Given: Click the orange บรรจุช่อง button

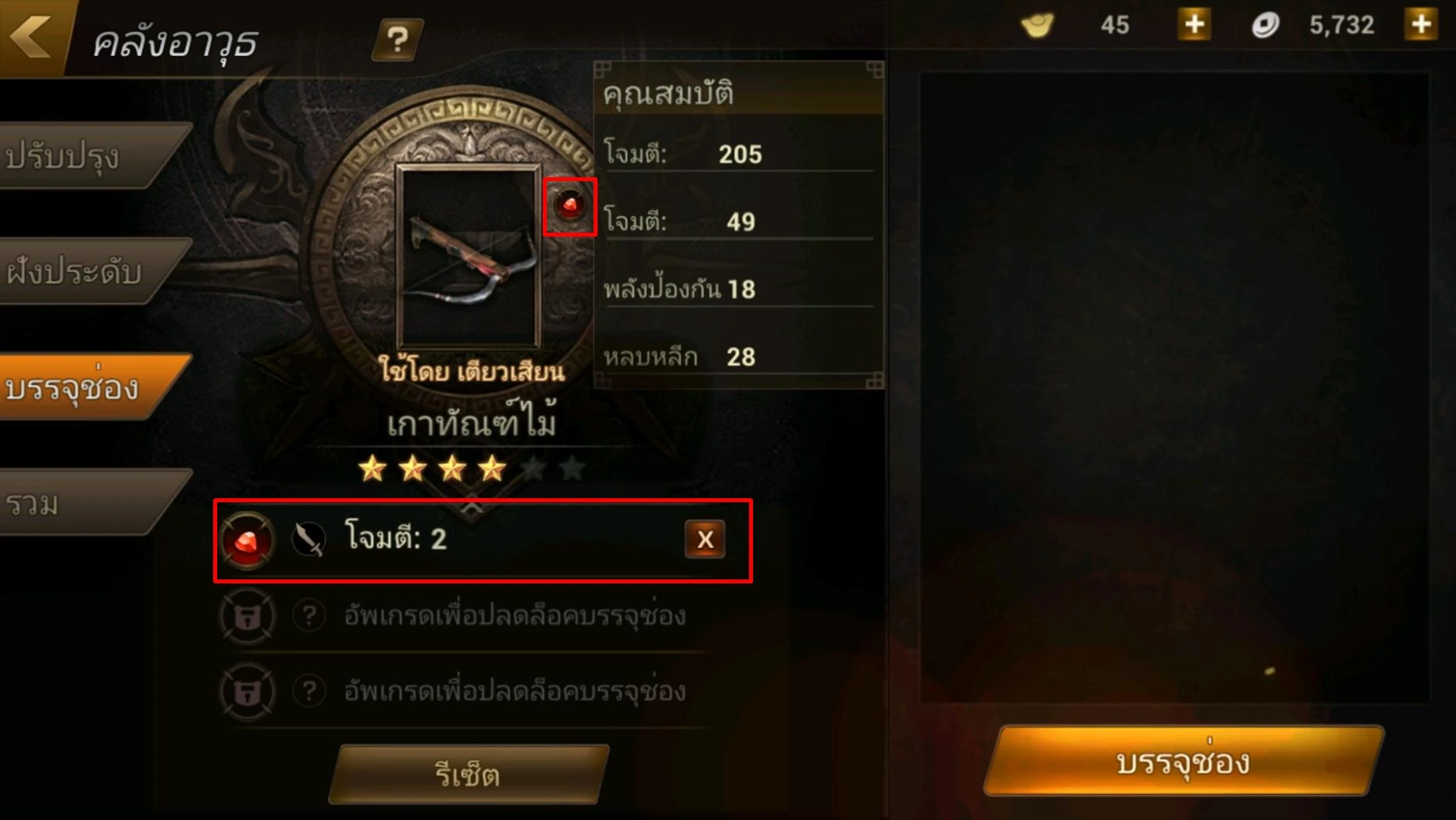Looking at the screenshot, I should [x=1183, y=761].
